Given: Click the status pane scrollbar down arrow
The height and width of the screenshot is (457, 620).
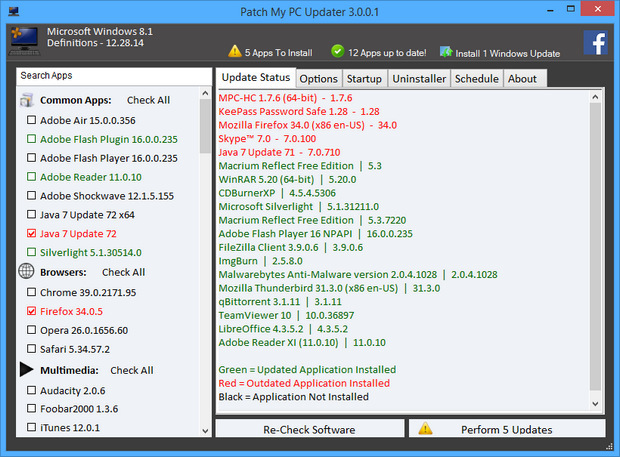Looking at the screenshot, I should tap(595, 404).
